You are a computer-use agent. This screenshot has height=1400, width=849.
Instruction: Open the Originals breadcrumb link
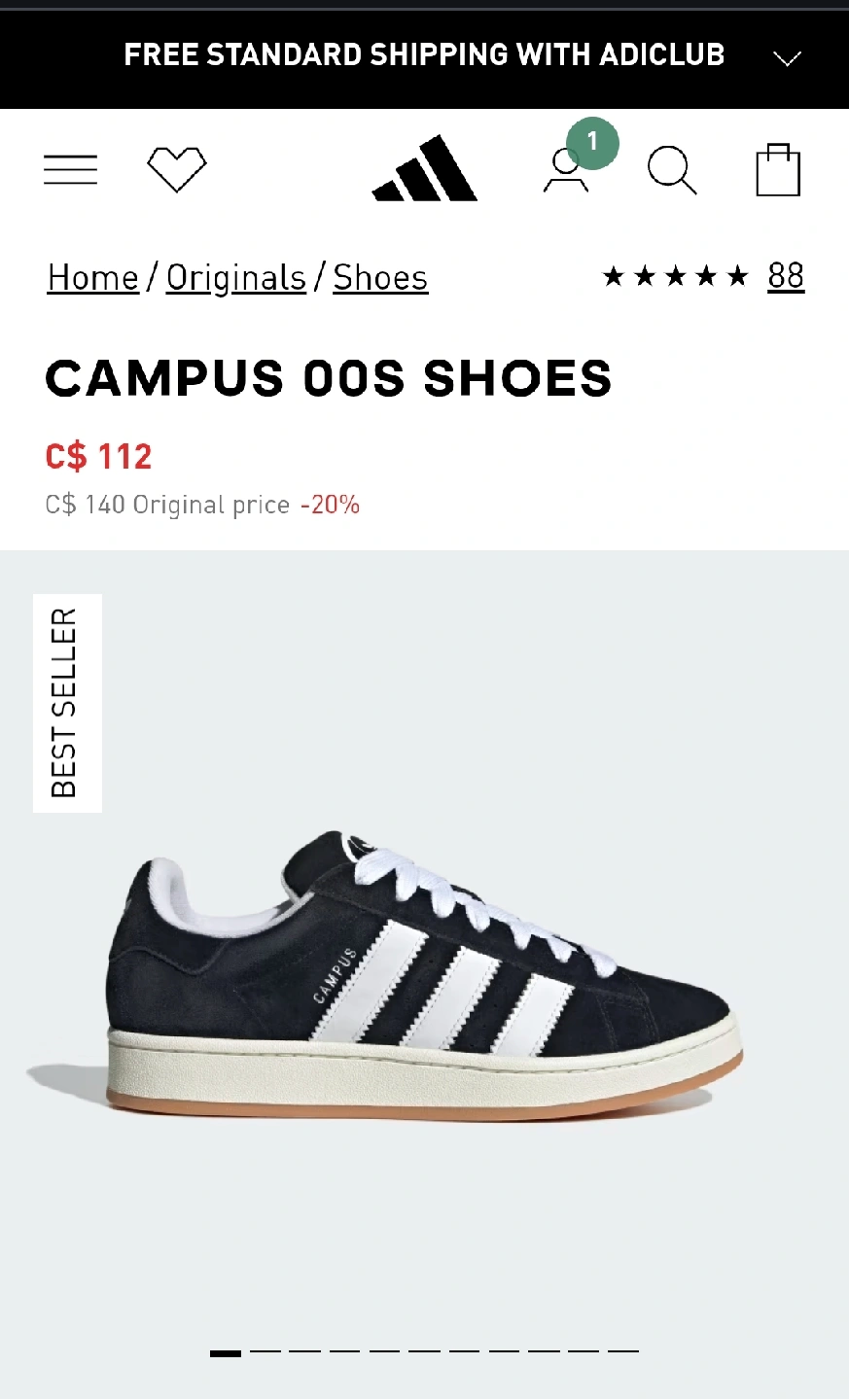coord(236,278)
